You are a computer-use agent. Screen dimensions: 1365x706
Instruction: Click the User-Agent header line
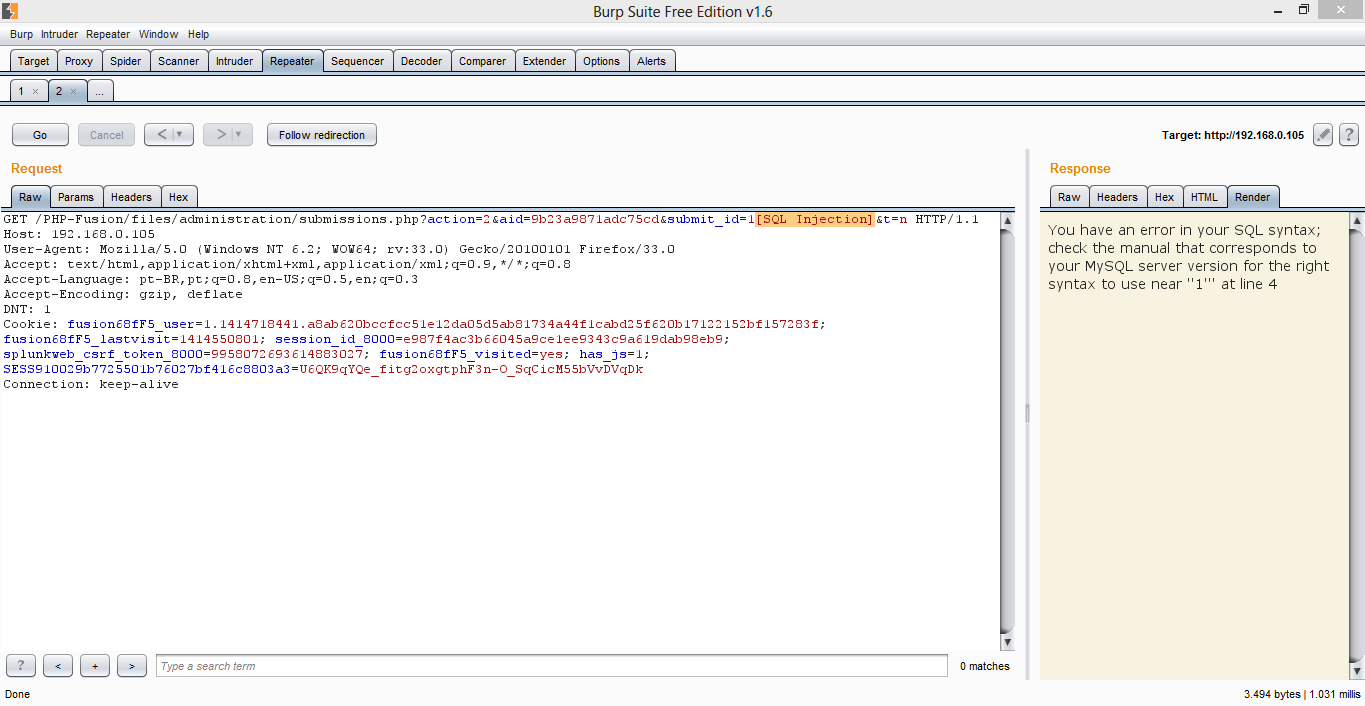click(x=339, y=249)
